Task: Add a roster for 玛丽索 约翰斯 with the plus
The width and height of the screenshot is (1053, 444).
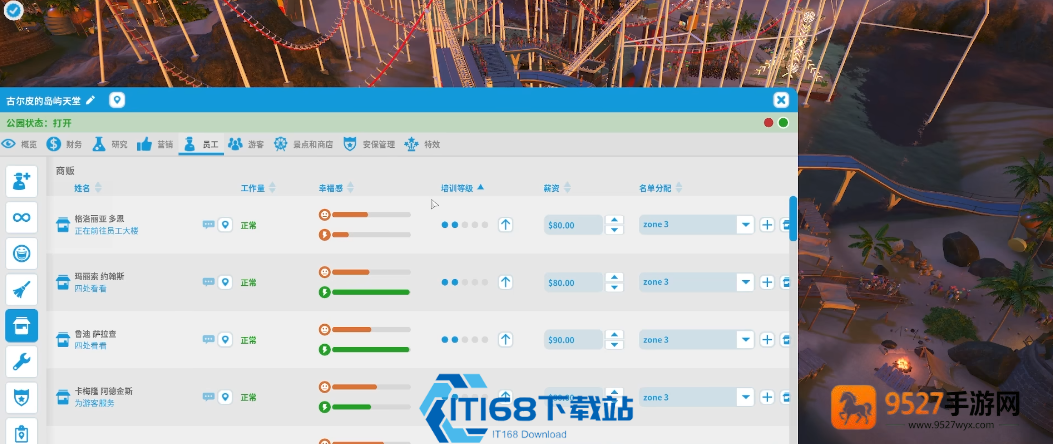Action: pyautogui.click(x=767, y=282)
